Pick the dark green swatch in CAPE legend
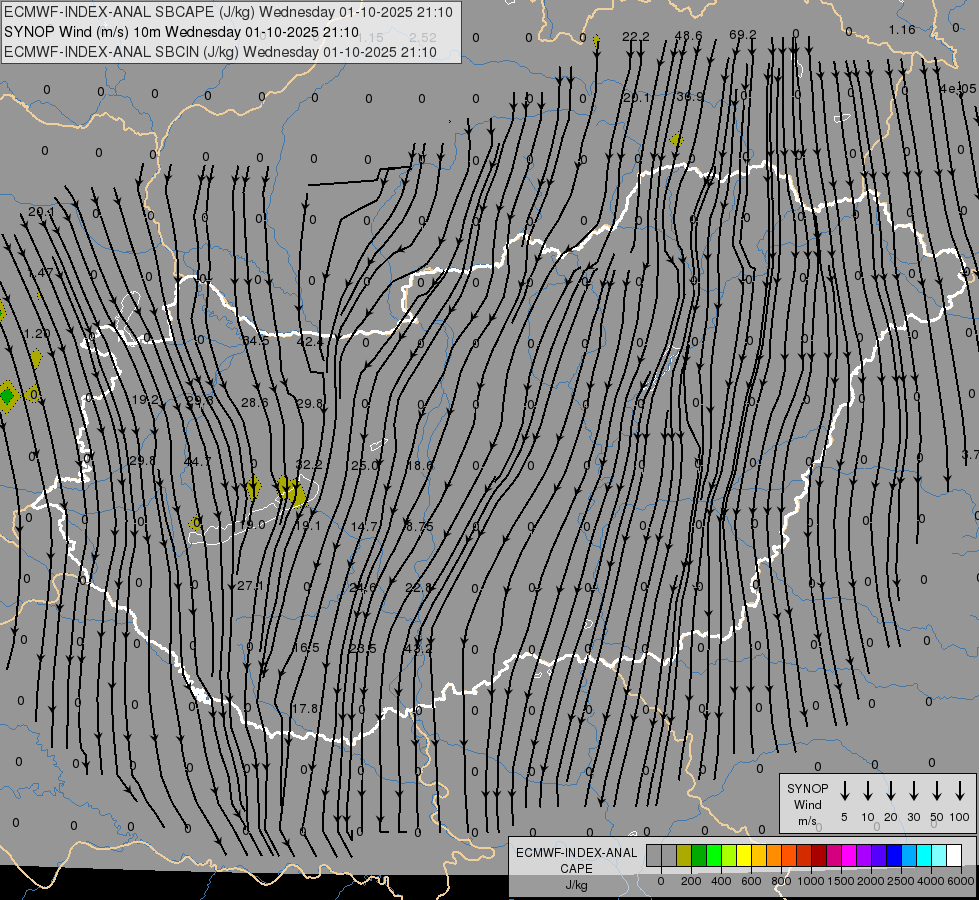The height and width of the screenshot is (900, 979). tap(699, 855)
